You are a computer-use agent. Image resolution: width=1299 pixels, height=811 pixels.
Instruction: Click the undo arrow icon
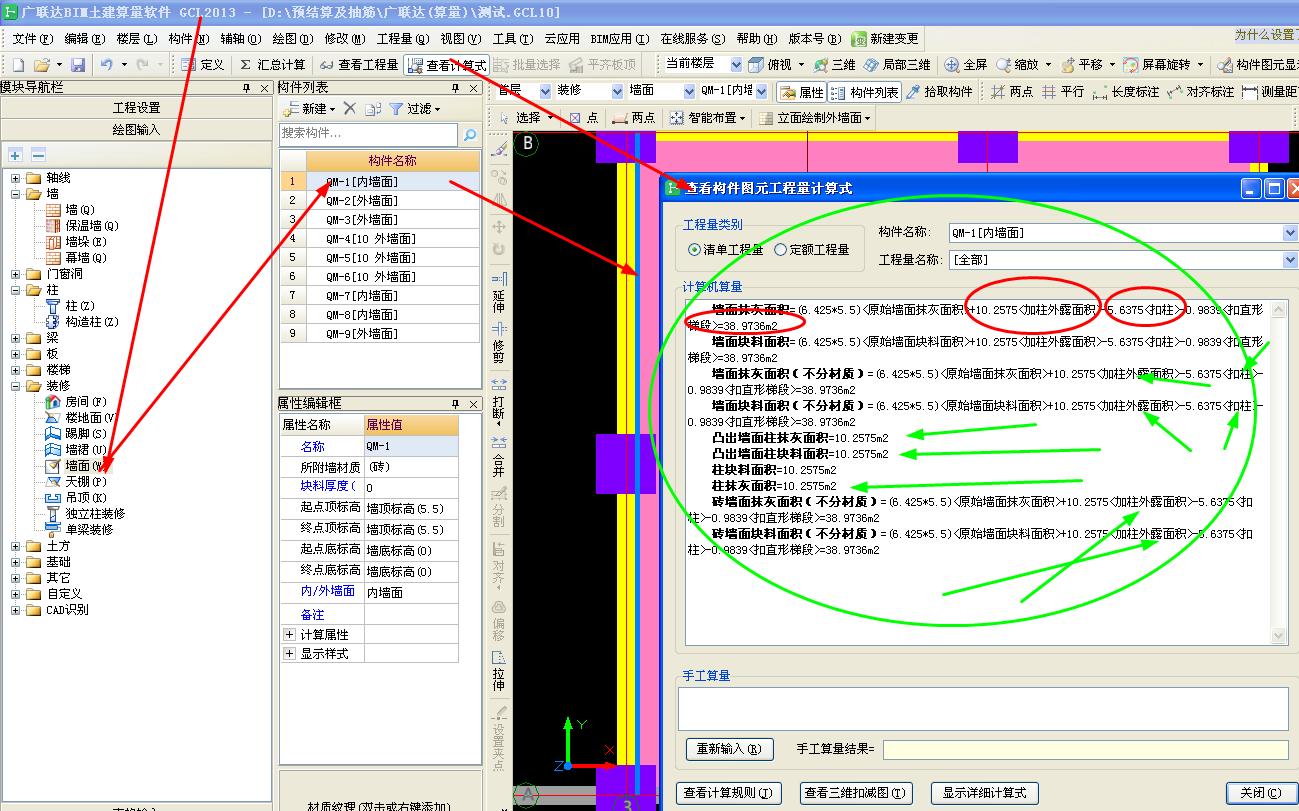(105, 65)
